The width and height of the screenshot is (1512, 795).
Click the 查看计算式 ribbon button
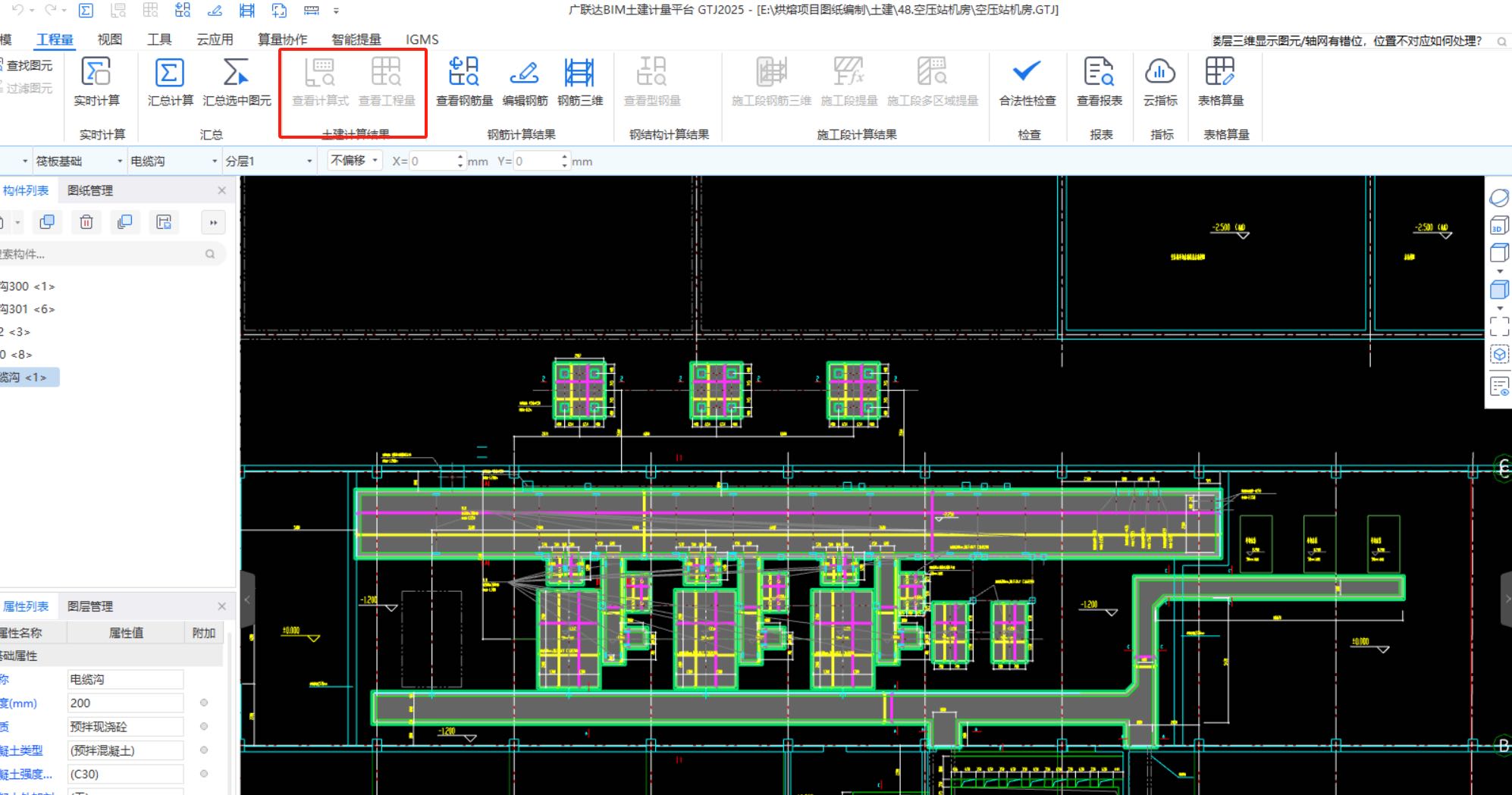tap(320, 82)
